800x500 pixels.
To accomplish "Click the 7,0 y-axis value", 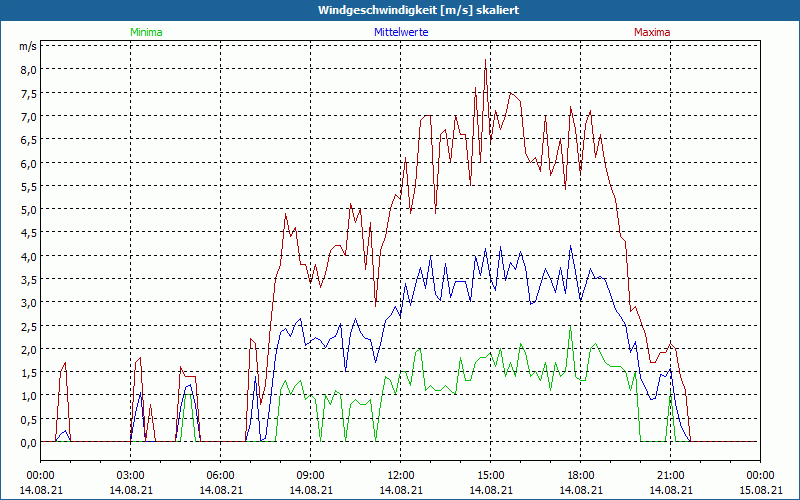I will pos(28,117).
